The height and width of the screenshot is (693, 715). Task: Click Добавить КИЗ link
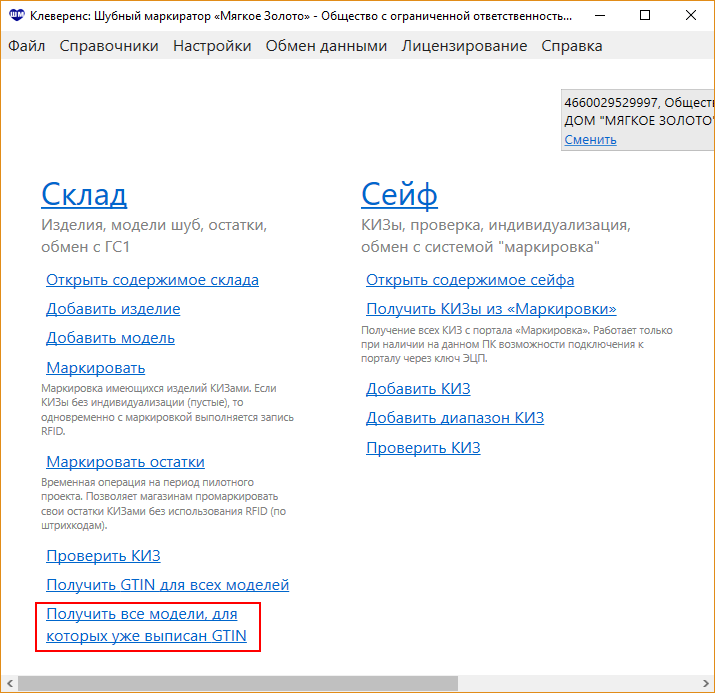(x=418, y=388)
